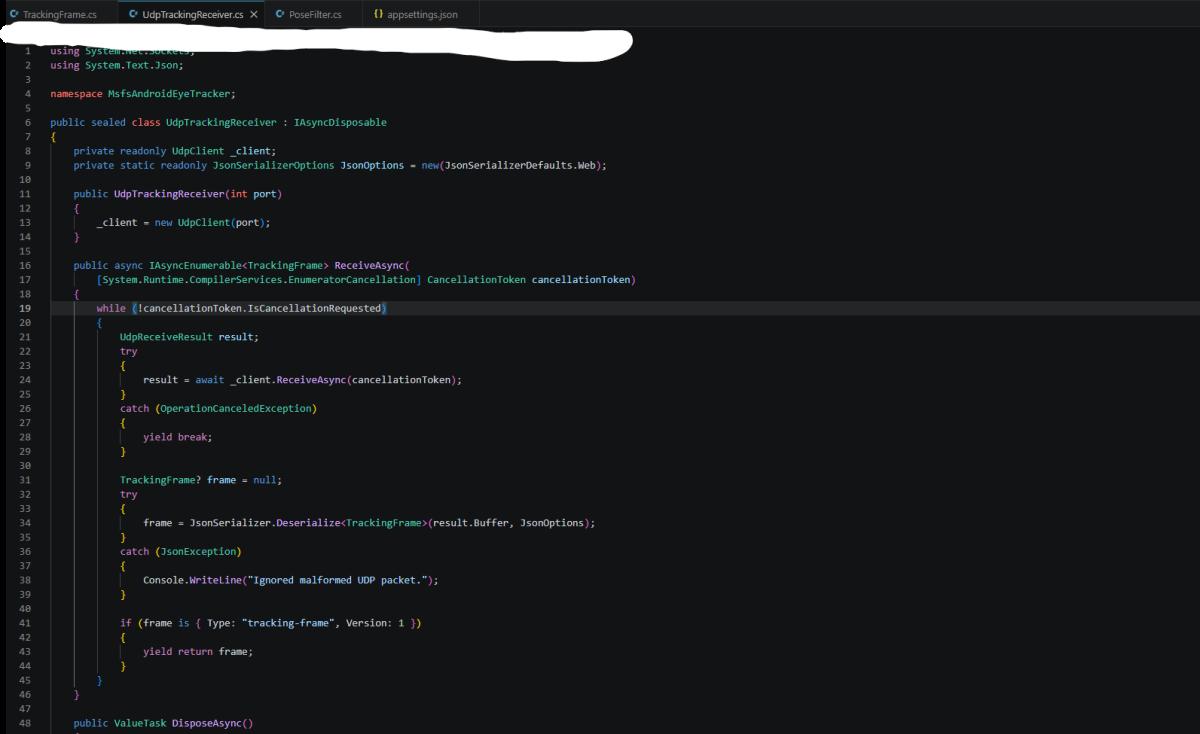Click line number 19 in the gutter
The height and width of the screenshot is (734, 1200).
pyautogui.click(x=25, y=308)
